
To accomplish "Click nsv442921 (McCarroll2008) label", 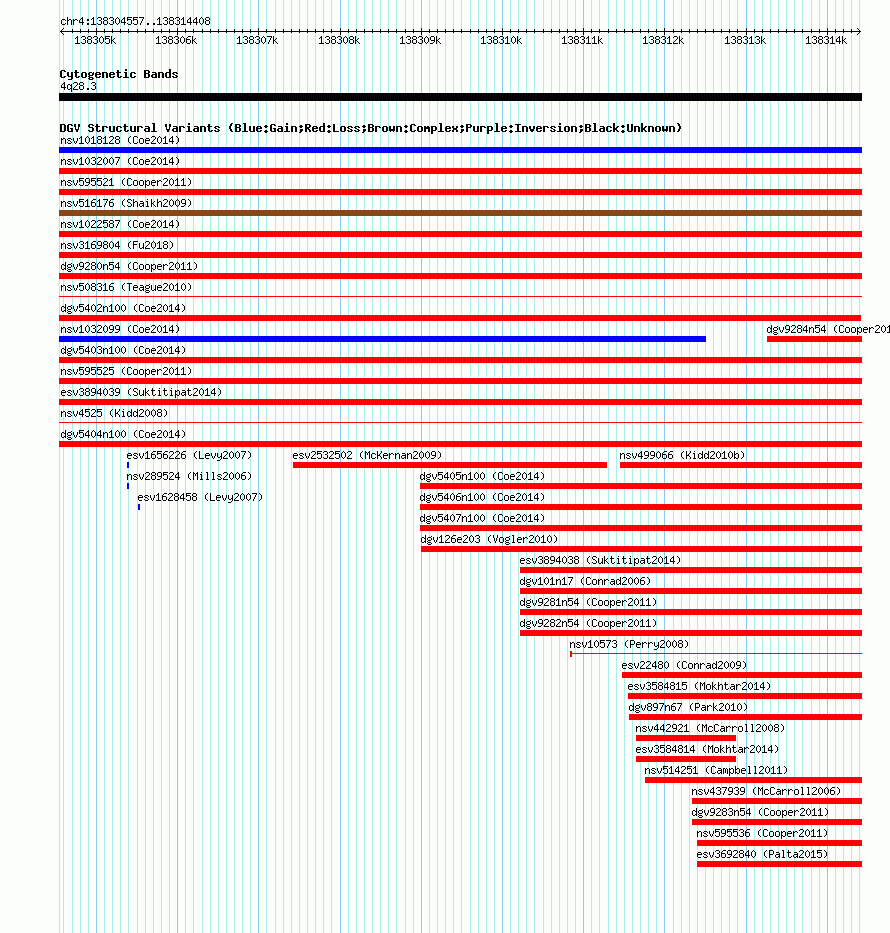I will coord(710,728).
